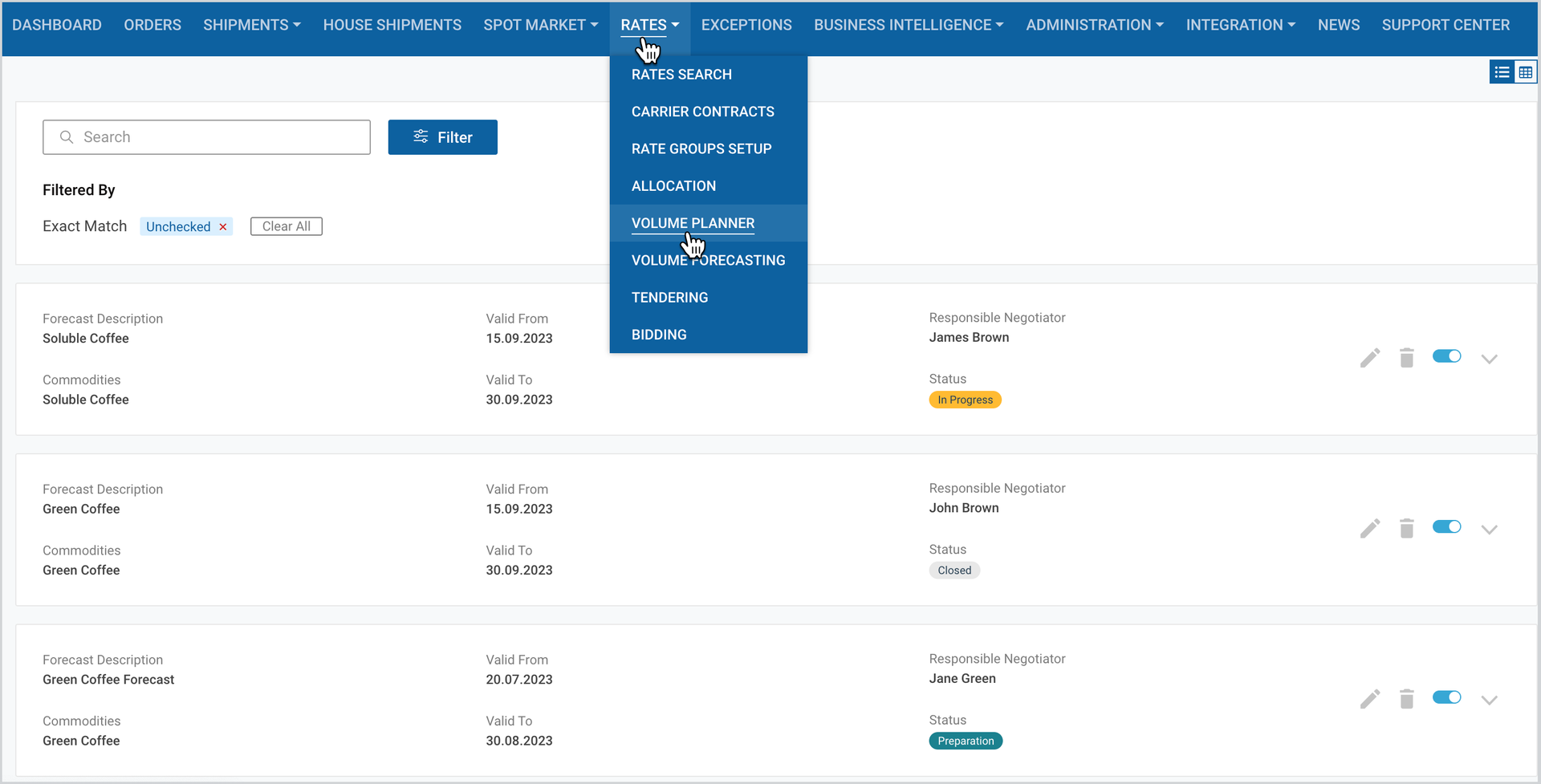Open the Orders page
The image size is (1541, 784).
click(152, 25)
